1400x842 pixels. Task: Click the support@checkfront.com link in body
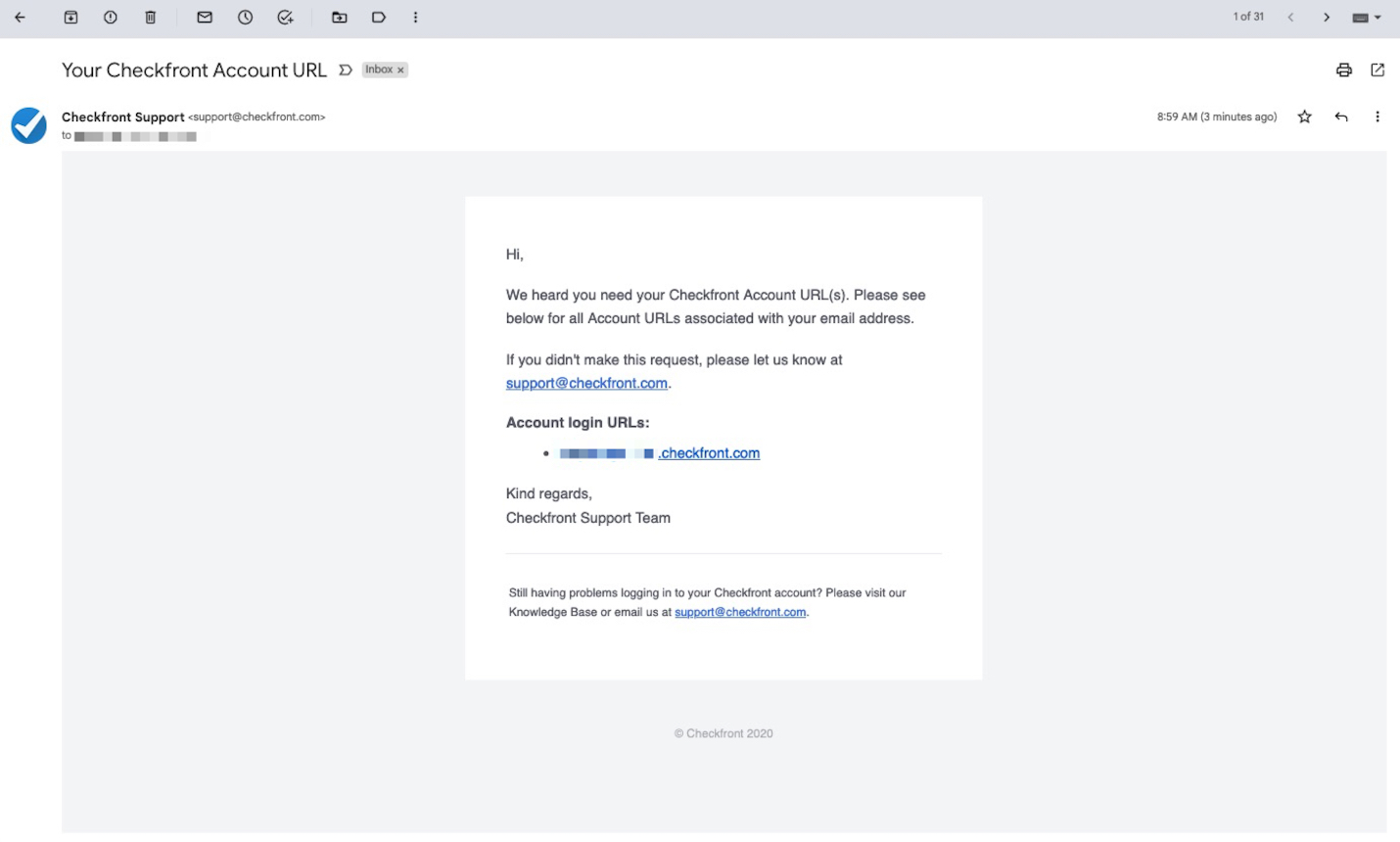tap(586, 383)
